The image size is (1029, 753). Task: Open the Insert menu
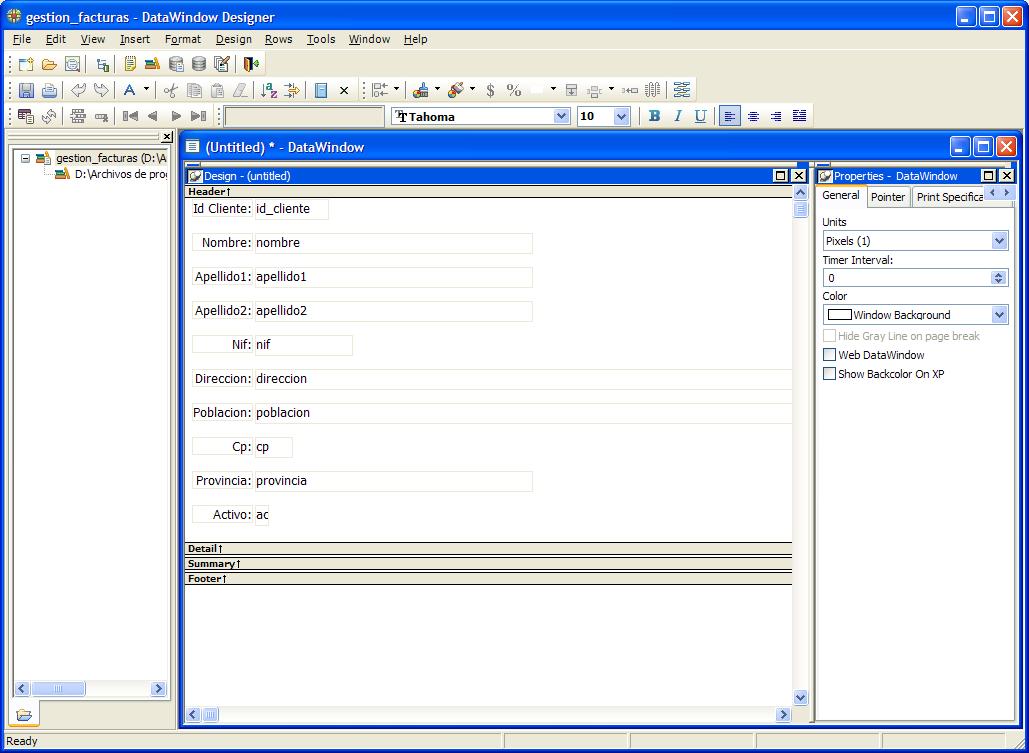click(x=135, y=39)
